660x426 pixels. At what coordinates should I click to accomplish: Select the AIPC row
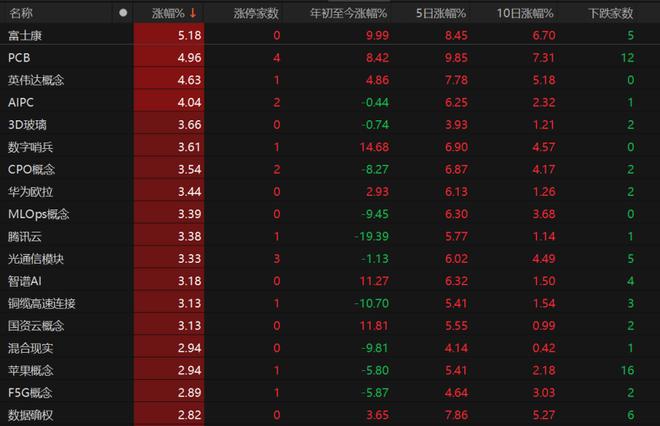pos(21,102)
